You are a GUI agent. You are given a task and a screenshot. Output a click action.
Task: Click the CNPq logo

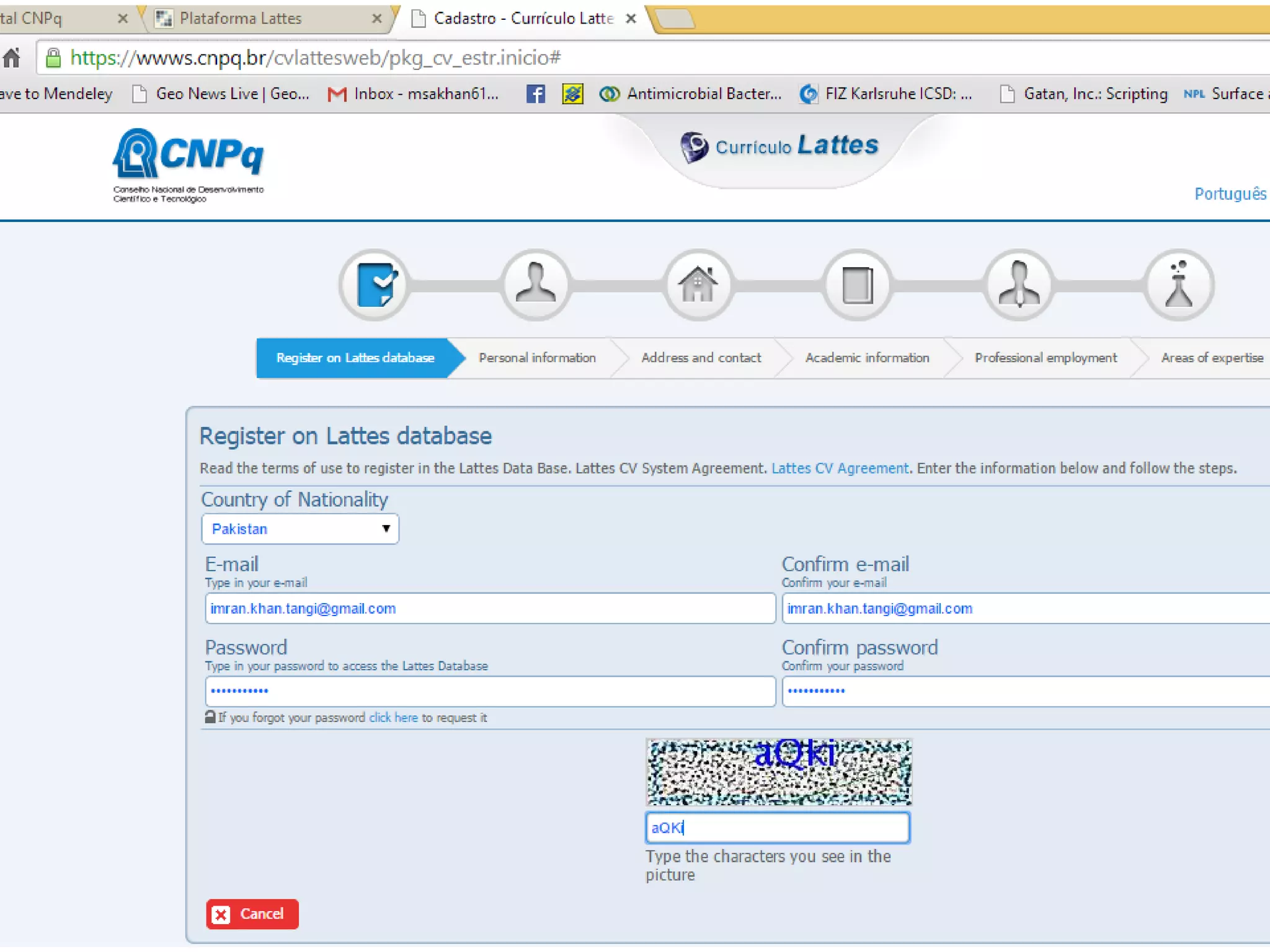(x=188, y=164)
